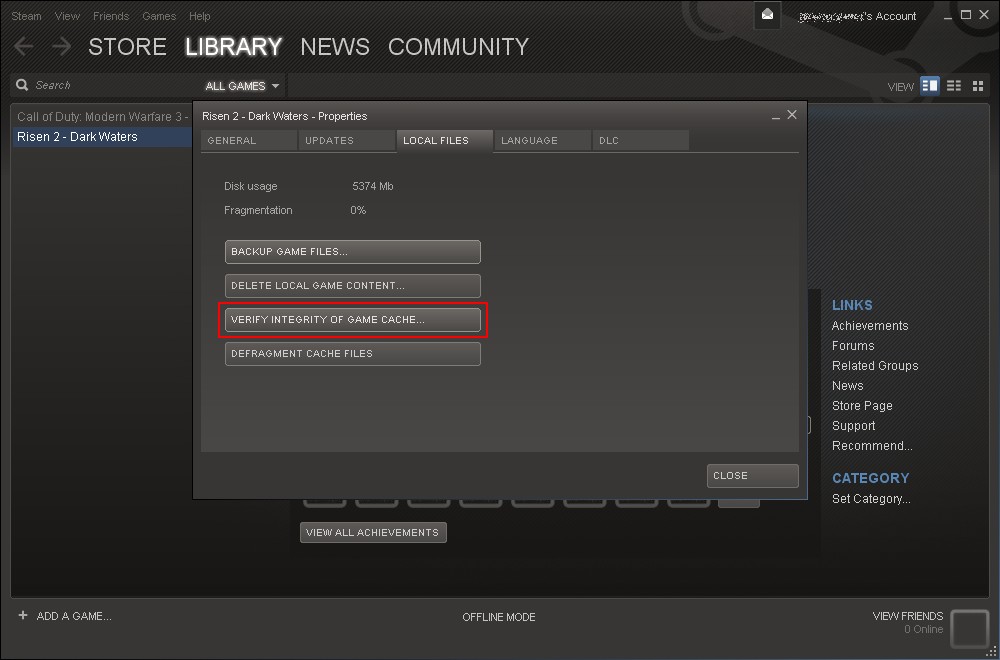
Task: Click DELETE LOCAL GAME CONTENT button
Action: pyautogui.click(x=353, y=286)
